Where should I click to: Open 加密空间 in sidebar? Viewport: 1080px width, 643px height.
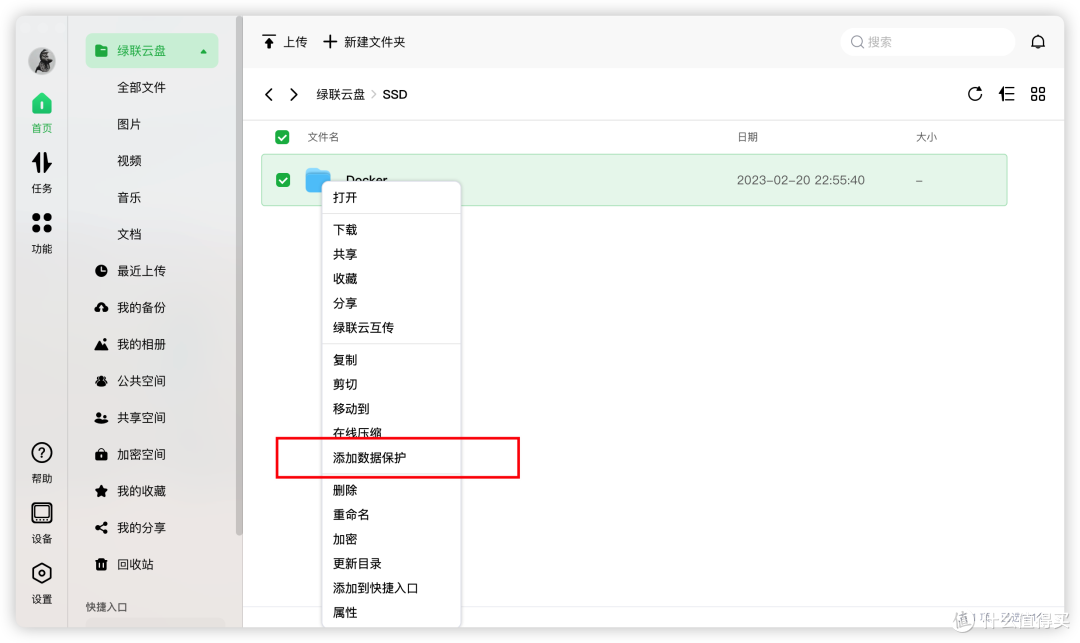130,454
